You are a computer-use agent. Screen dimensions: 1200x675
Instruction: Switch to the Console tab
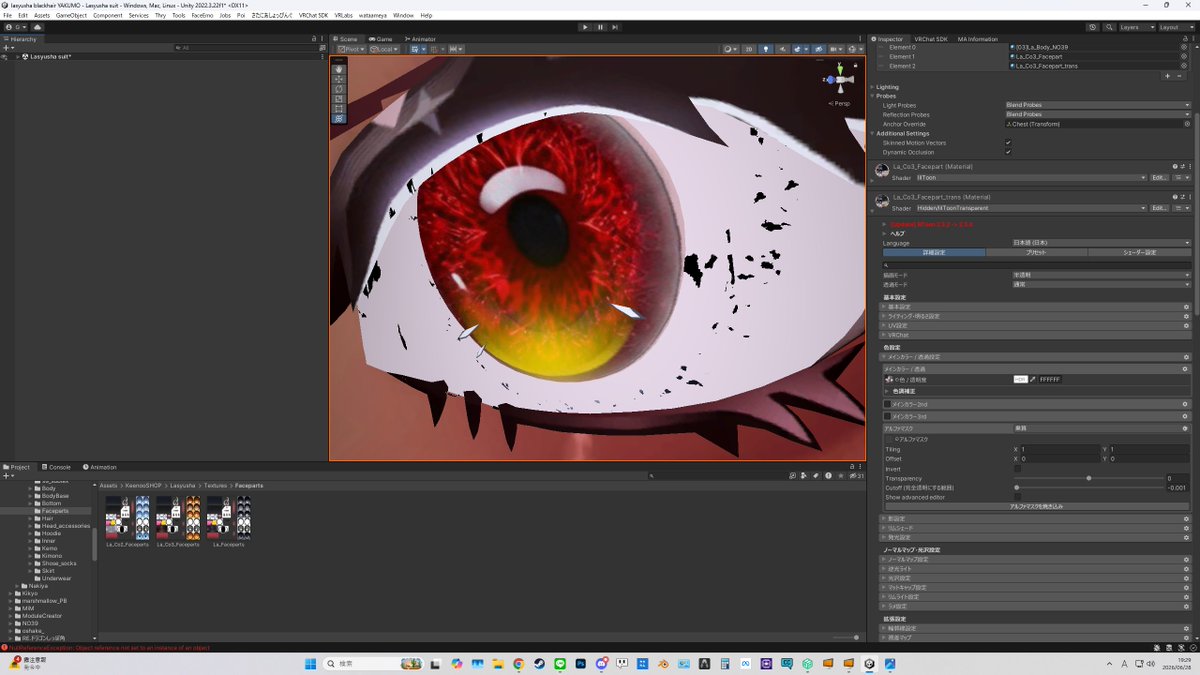coord(57,467)
